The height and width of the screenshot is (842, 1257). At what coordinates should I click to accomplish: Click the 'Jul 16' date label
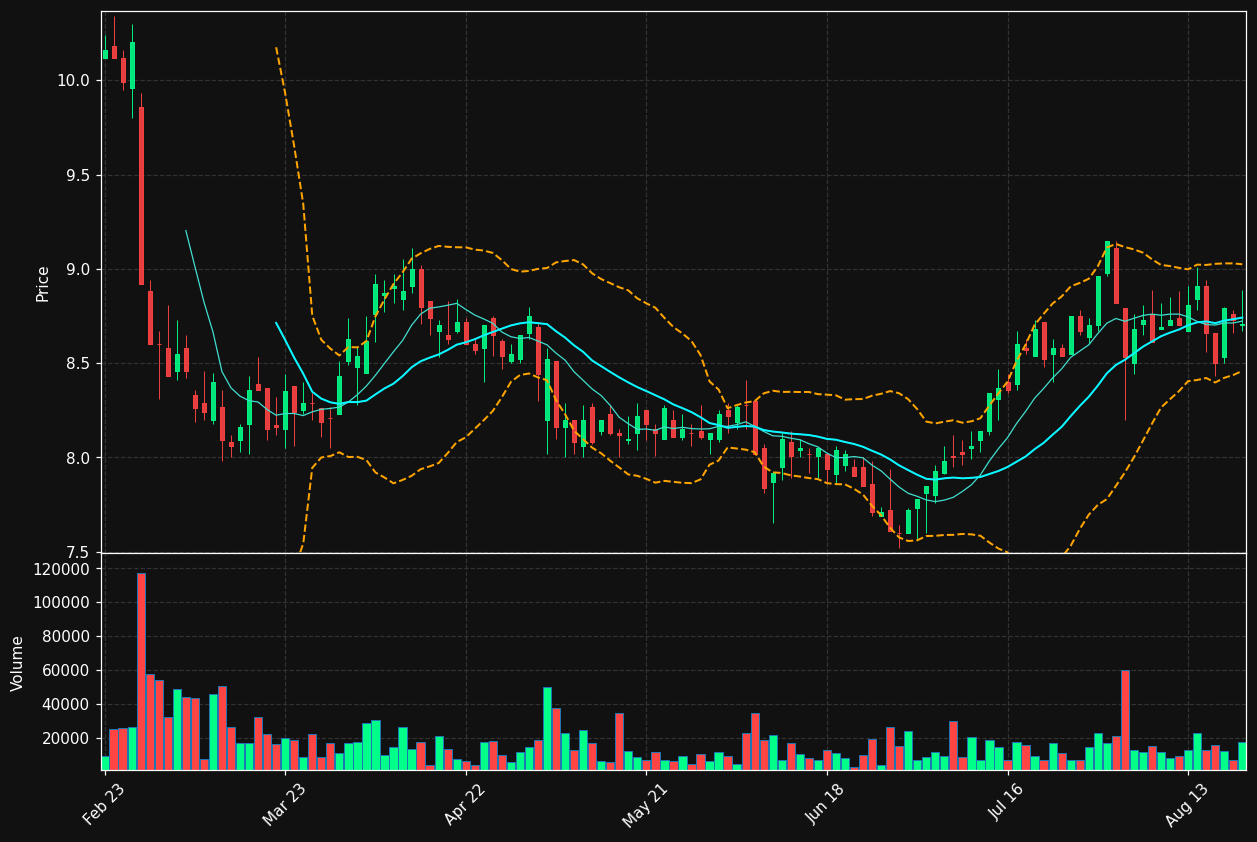(1007, 805)
